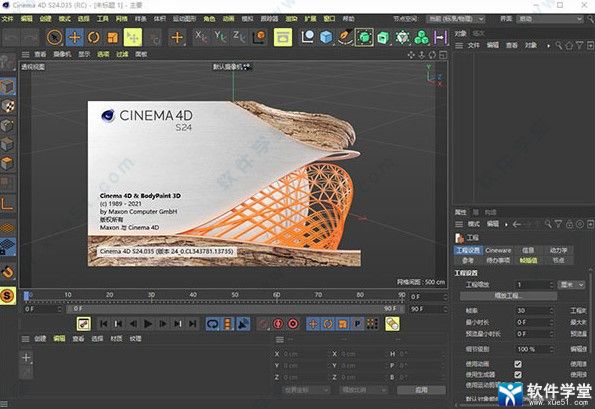The height and width of the screenshot is (409, 595).
Task: Click the orange workplane grid icon
Action: [x=8, y=228]
